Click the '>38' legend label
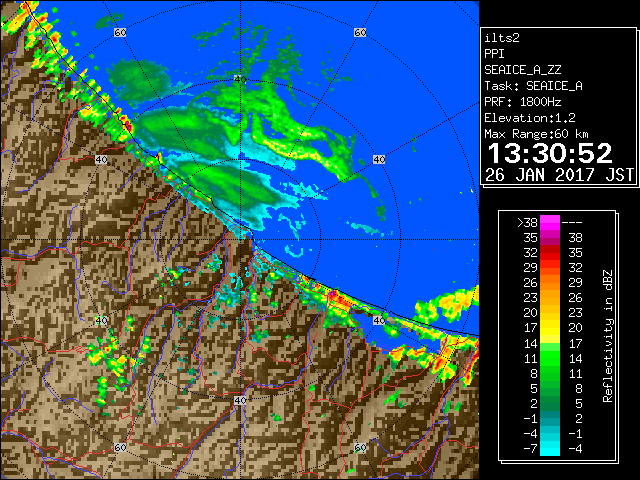Viewport: 640px width, 480px height. (x=527, y=222)
